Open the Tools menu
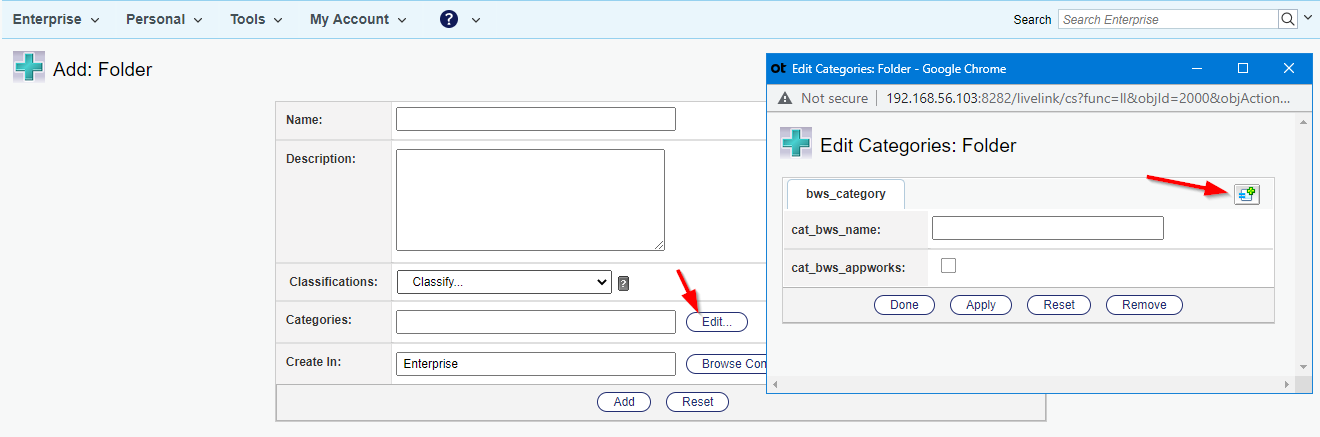Image resolution: width=1320 pixels, height=437 pixels. click(256, 19)
